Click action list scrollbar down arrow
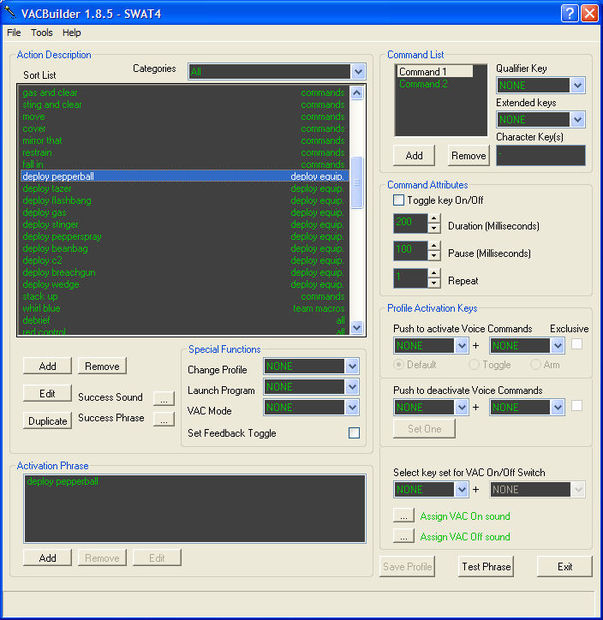Image resolution: width=603 pixels, height=620 pixels. (357, 327)
